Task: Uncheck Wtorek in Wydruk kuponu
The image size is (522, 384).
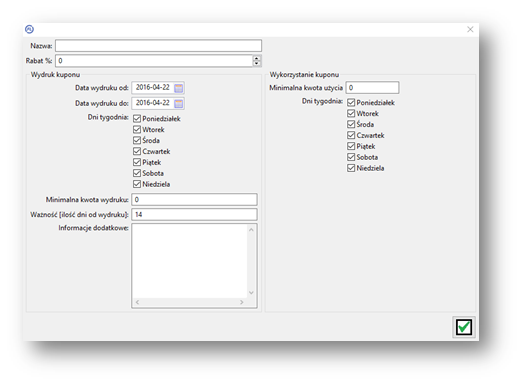Action: [137, 129]
